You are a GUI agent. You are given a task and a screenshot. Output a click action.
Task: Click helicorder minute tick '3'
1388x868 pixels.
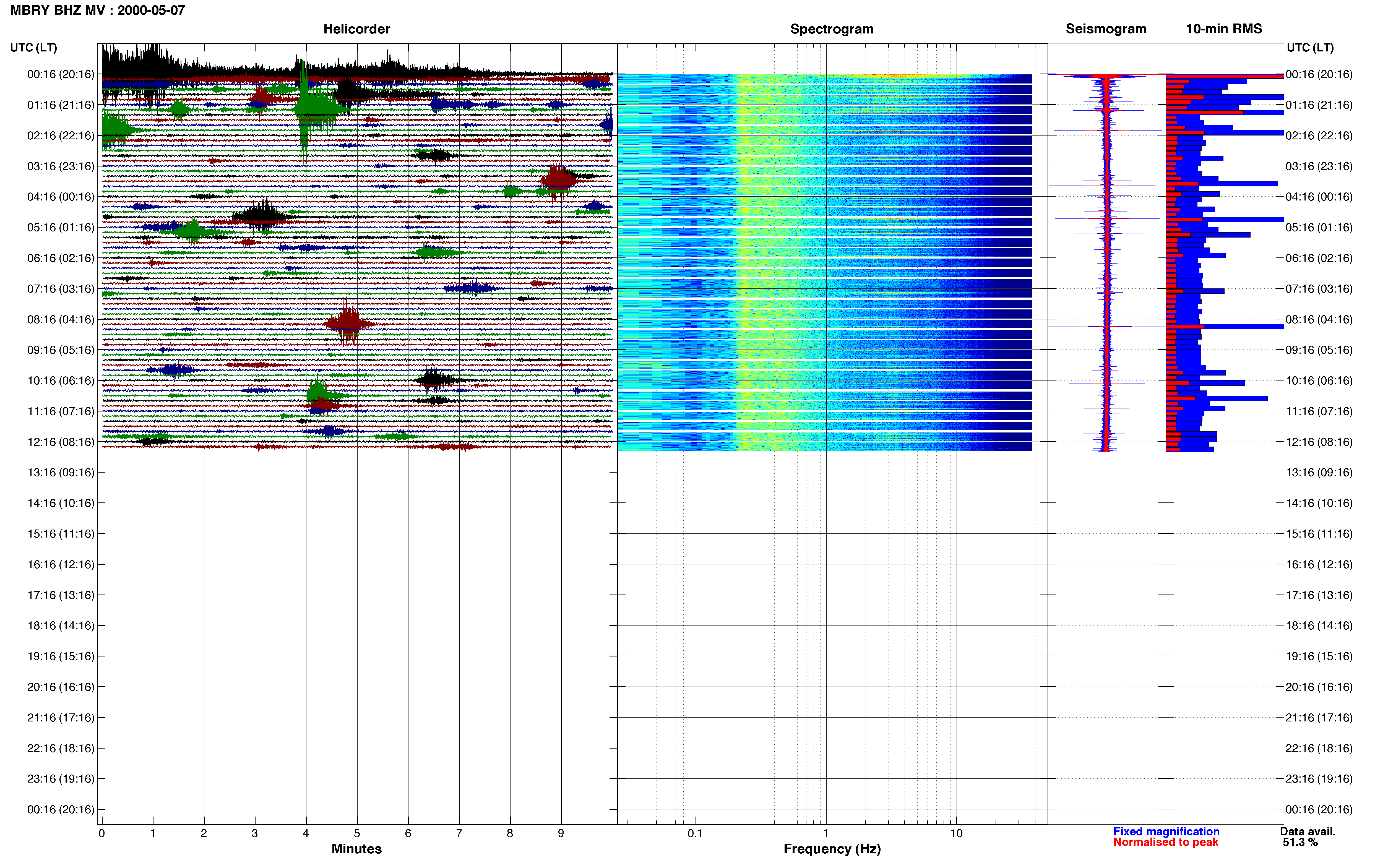coord(255,833)
